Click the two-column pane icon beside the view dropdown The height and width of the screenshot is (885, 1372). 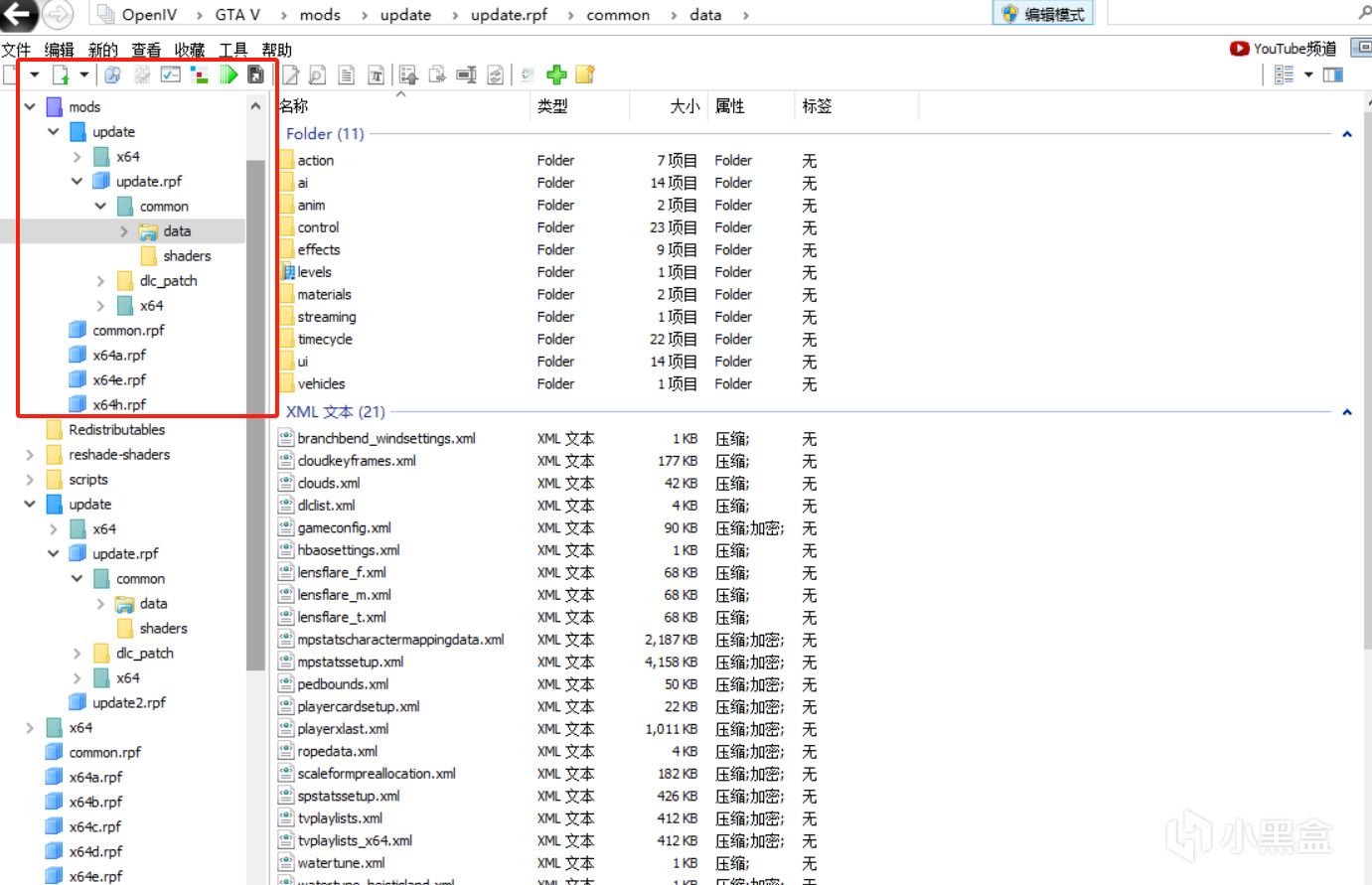point(1333,74)
